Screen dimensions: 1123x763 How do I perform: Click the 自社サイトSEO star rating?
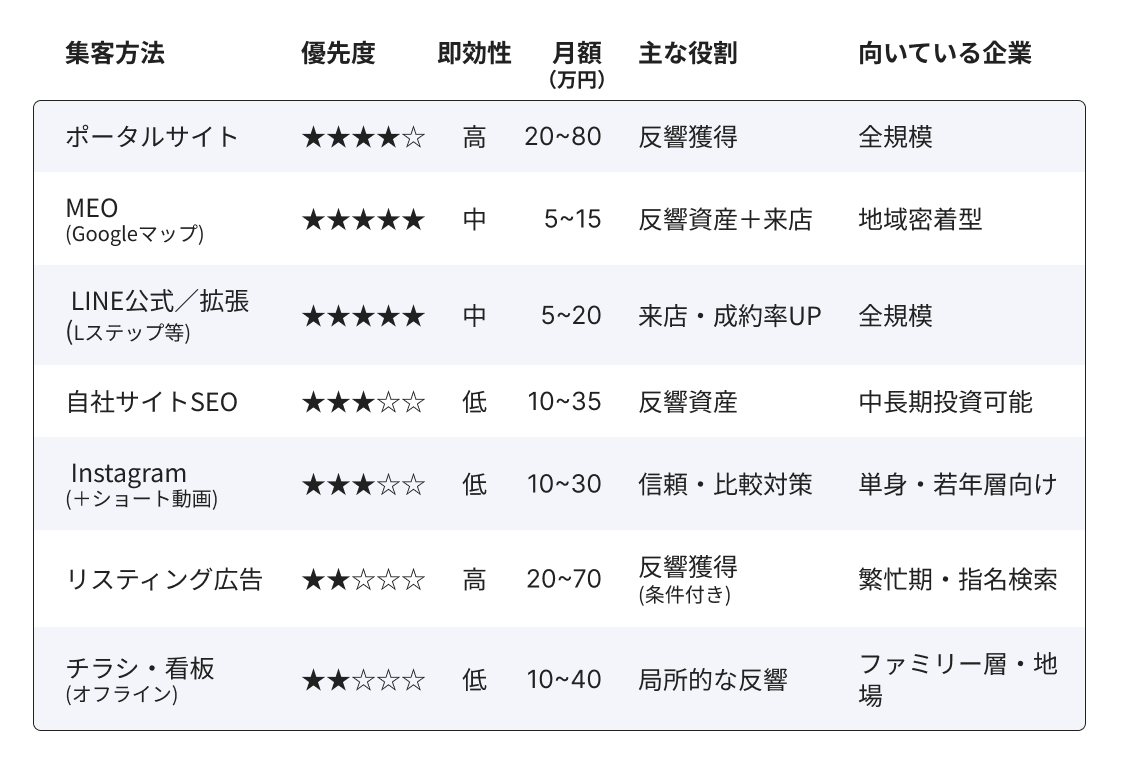[363, 402]
